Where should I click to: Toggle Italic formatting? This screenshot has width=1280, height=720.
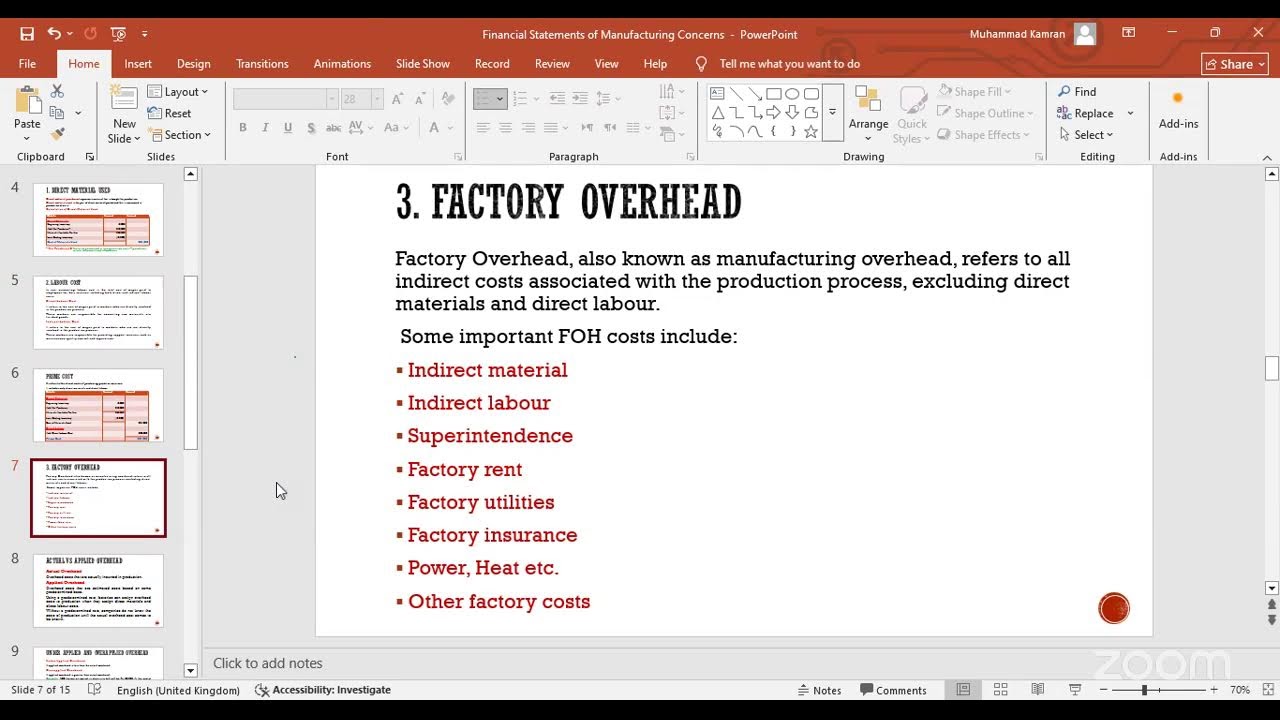pos(265,128)
